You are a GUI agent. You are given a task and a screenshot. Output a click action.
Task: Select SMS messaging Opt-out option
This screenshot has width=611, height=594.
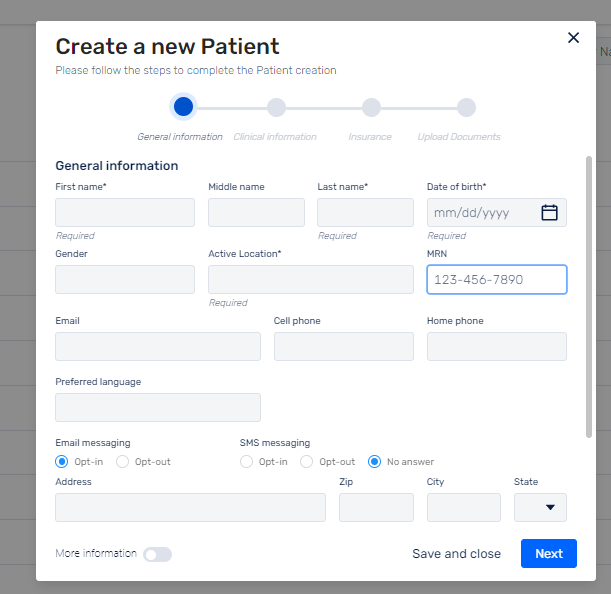pos(306,461)
